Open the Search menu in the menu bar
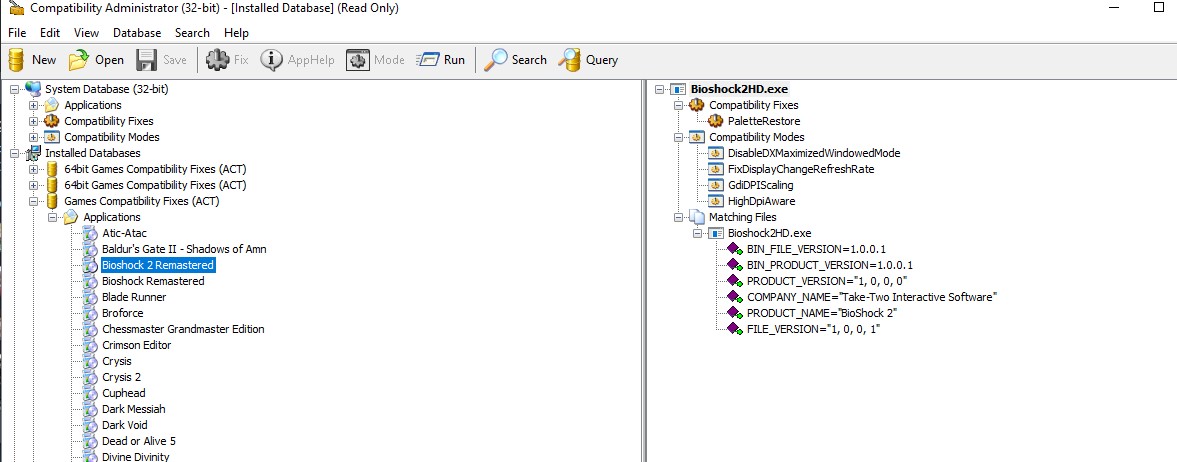The image size is (1177, 462). click(x=192, y=33)
